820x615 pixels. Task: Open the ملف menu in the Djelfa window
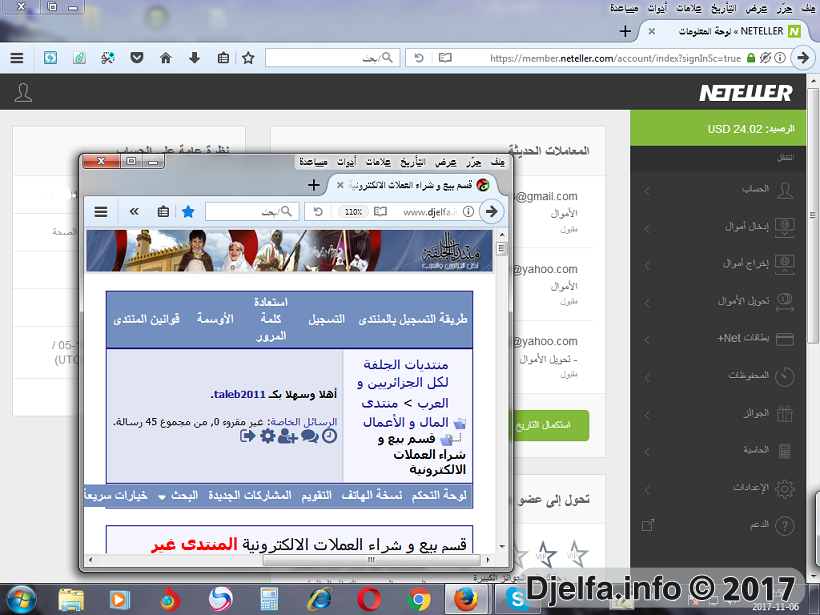click(498, 162)
